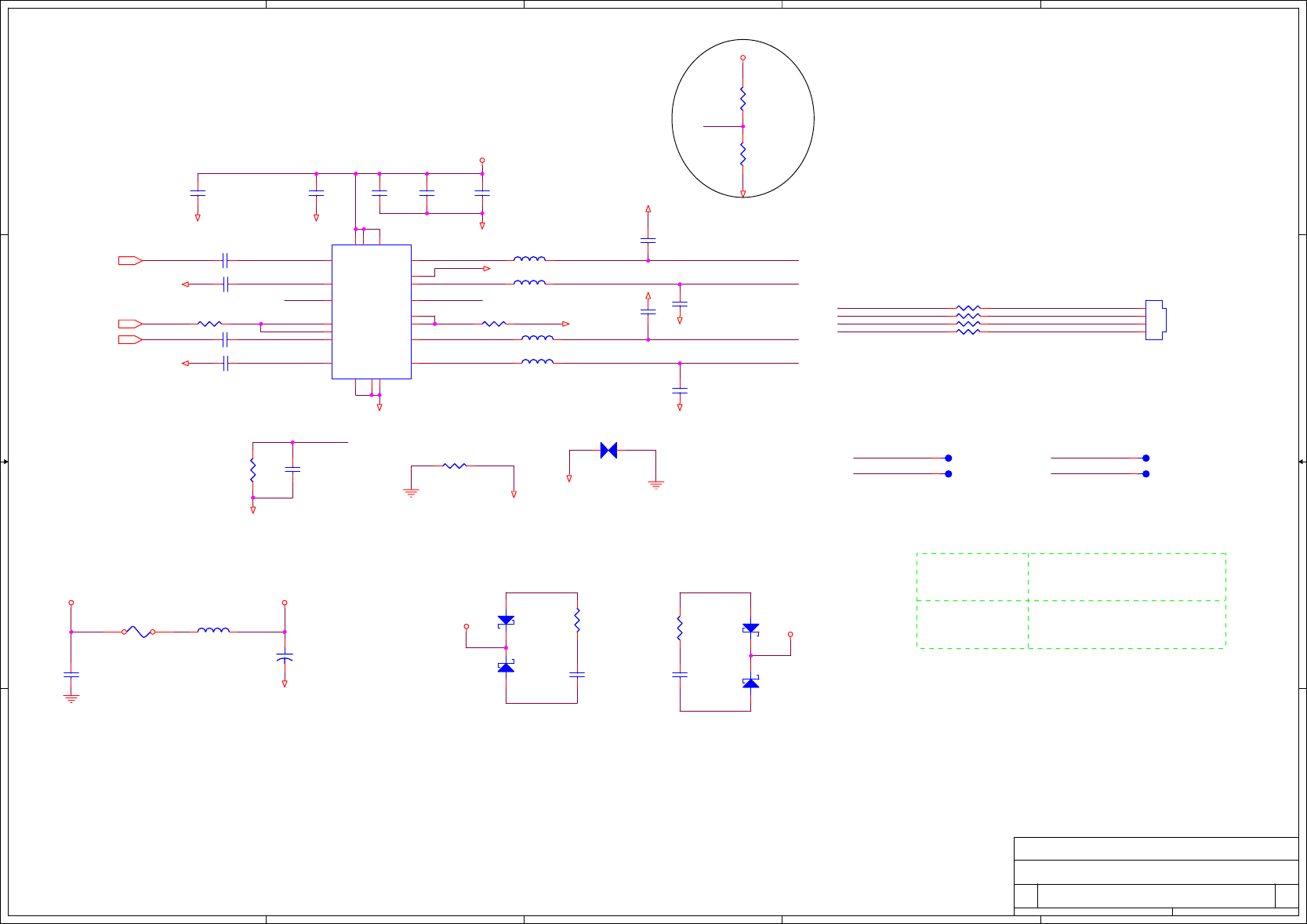1307x924 pixels.
Task: Click the circled voltage divider detail
Action: [743, 118]
